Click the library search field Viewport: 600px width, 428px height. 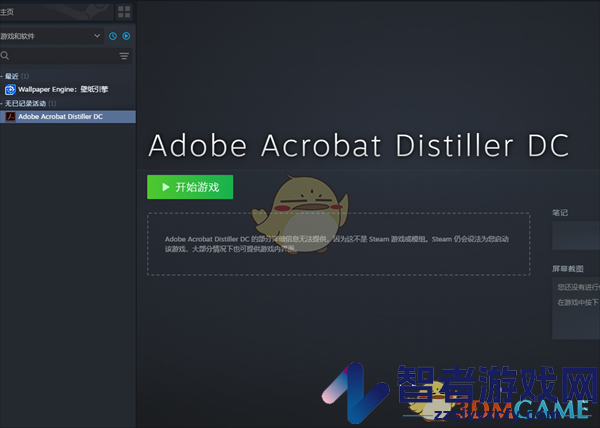tap(66, 56)
